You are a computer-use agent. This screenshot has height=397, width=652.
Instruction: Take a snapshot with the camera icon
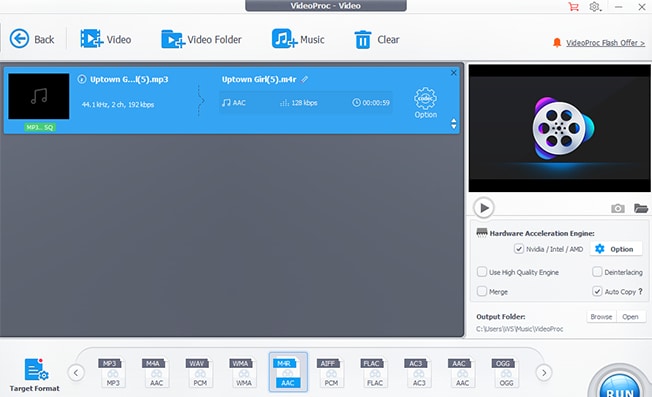pyautogui.click(x=617, y=208)
